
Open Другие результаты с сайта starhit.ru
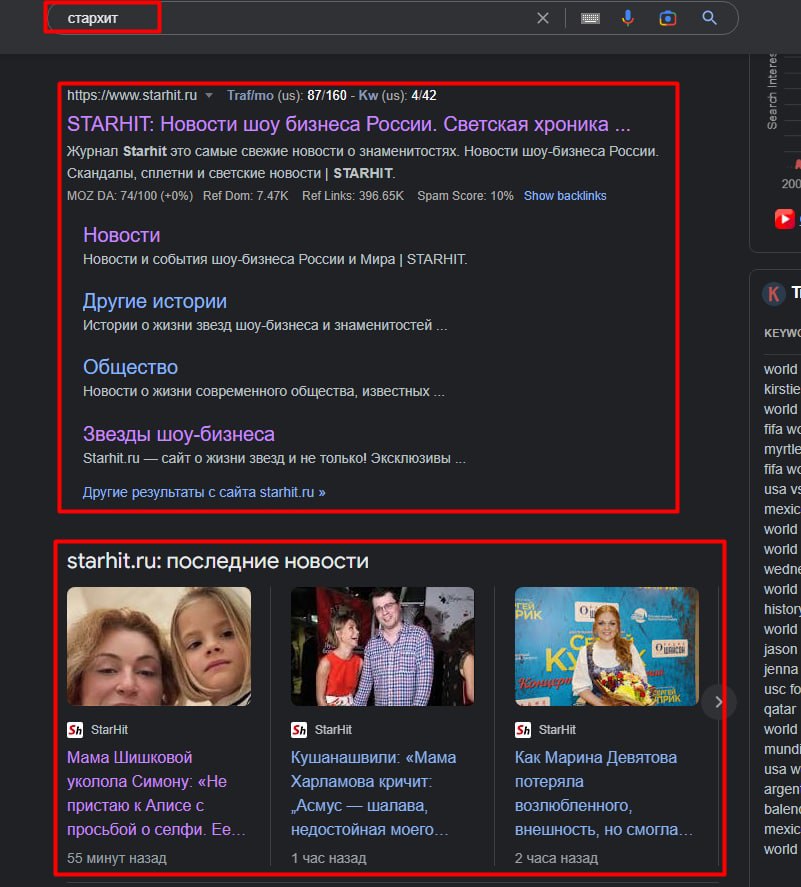204,492
